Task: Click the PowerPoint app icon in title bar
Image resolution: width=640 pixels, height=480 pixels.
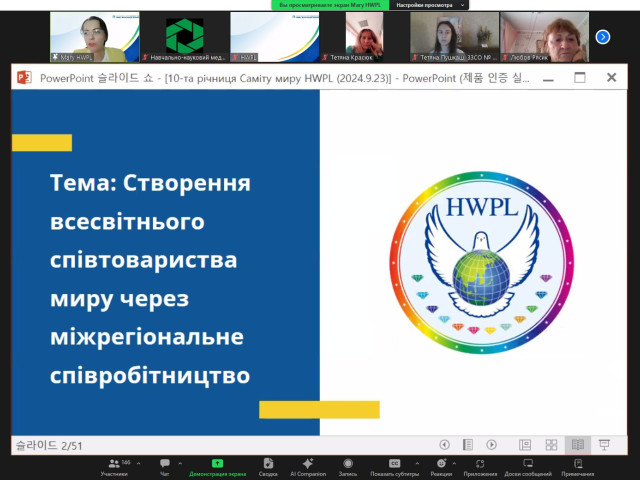Action: [24, 77]
